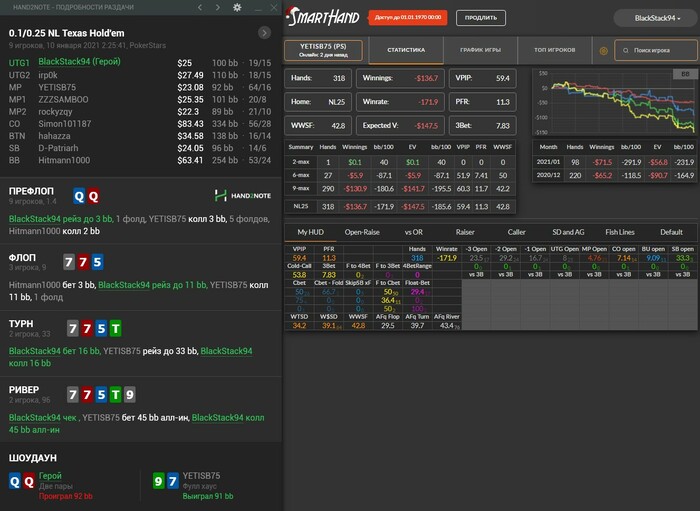Click the Home NL25 stat box
This screenshot has height=511, width=700.
point(318,102)
